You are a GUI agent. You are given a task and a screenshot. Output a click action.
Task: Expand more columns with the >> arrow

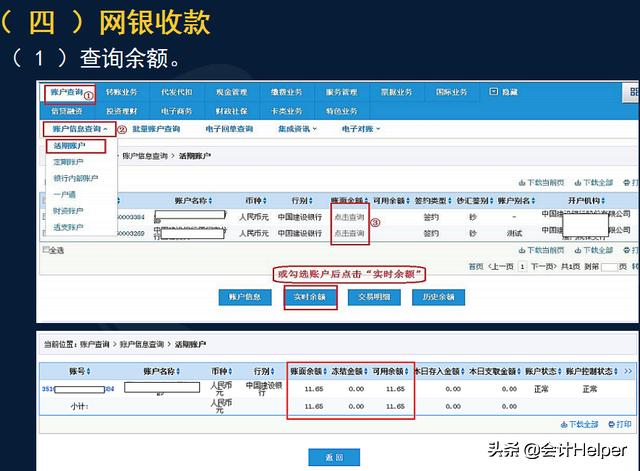click(628, 371)
